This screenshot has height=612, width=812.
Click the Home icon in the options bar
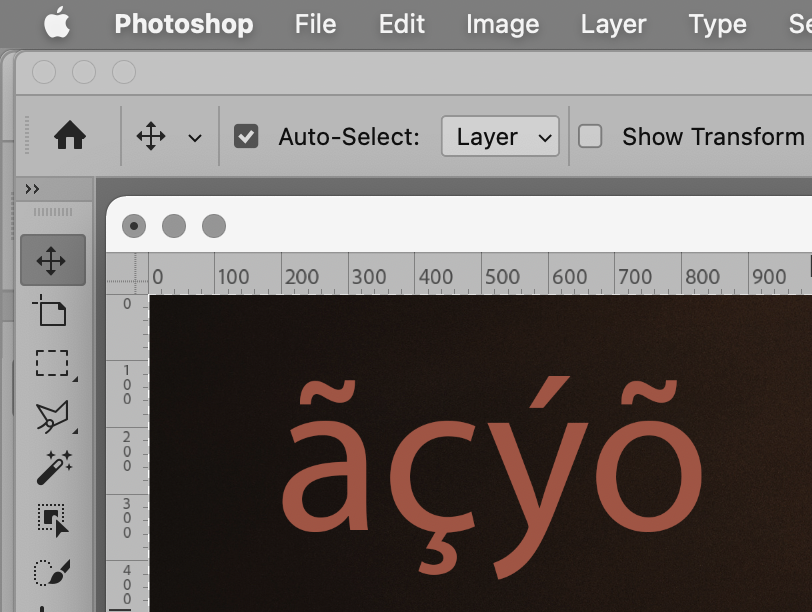(70, 136)
